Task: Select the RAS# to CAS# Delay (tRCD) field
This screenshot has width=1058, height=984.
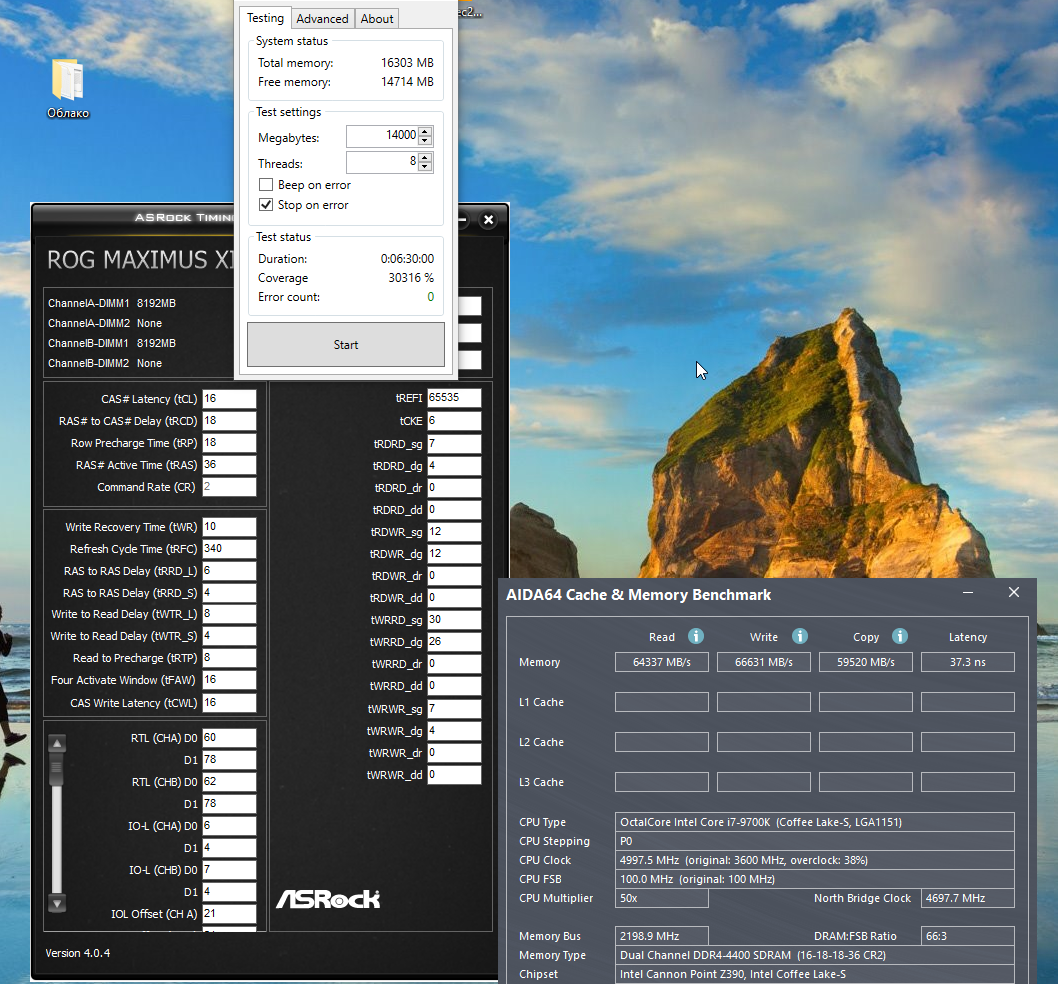Action: point(229,420)
